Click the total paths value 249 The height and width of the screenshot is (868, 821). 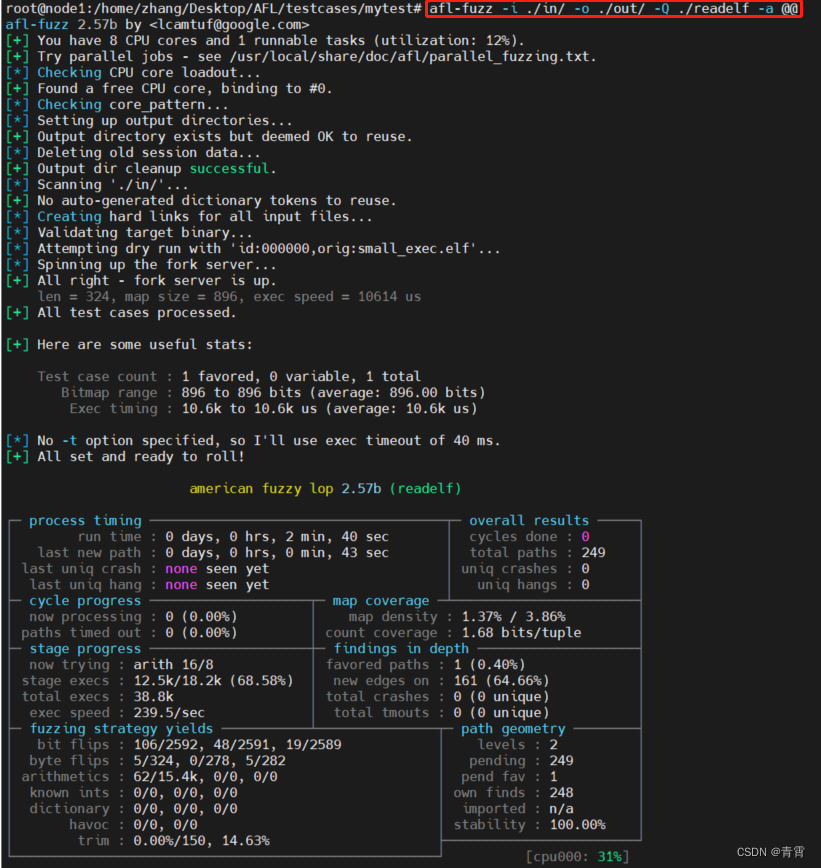click(593, 552)
